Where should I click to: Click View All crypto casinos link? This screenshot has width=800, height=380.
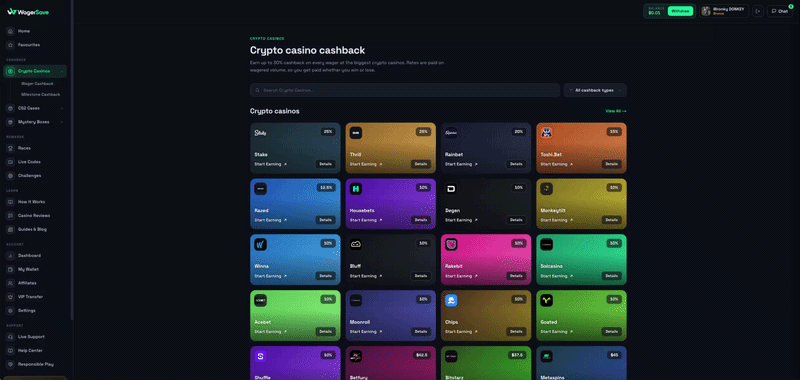click(616, 111)
